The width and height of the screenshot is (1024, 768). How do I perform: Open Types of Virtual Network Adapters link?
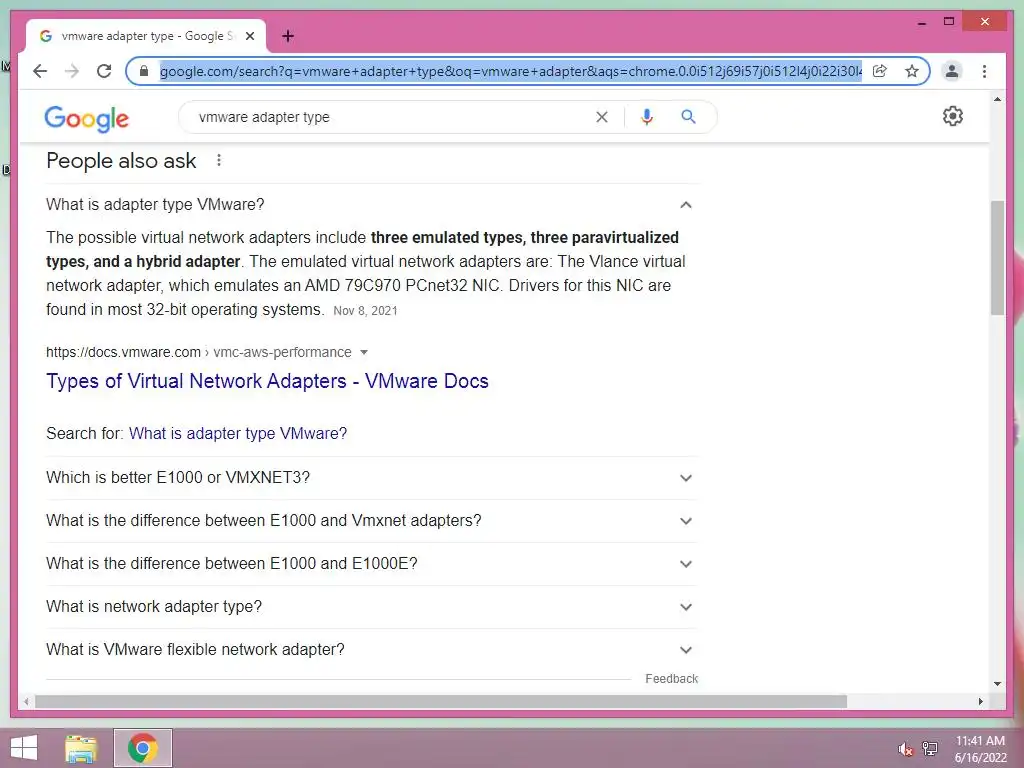(x=267, y=381)
